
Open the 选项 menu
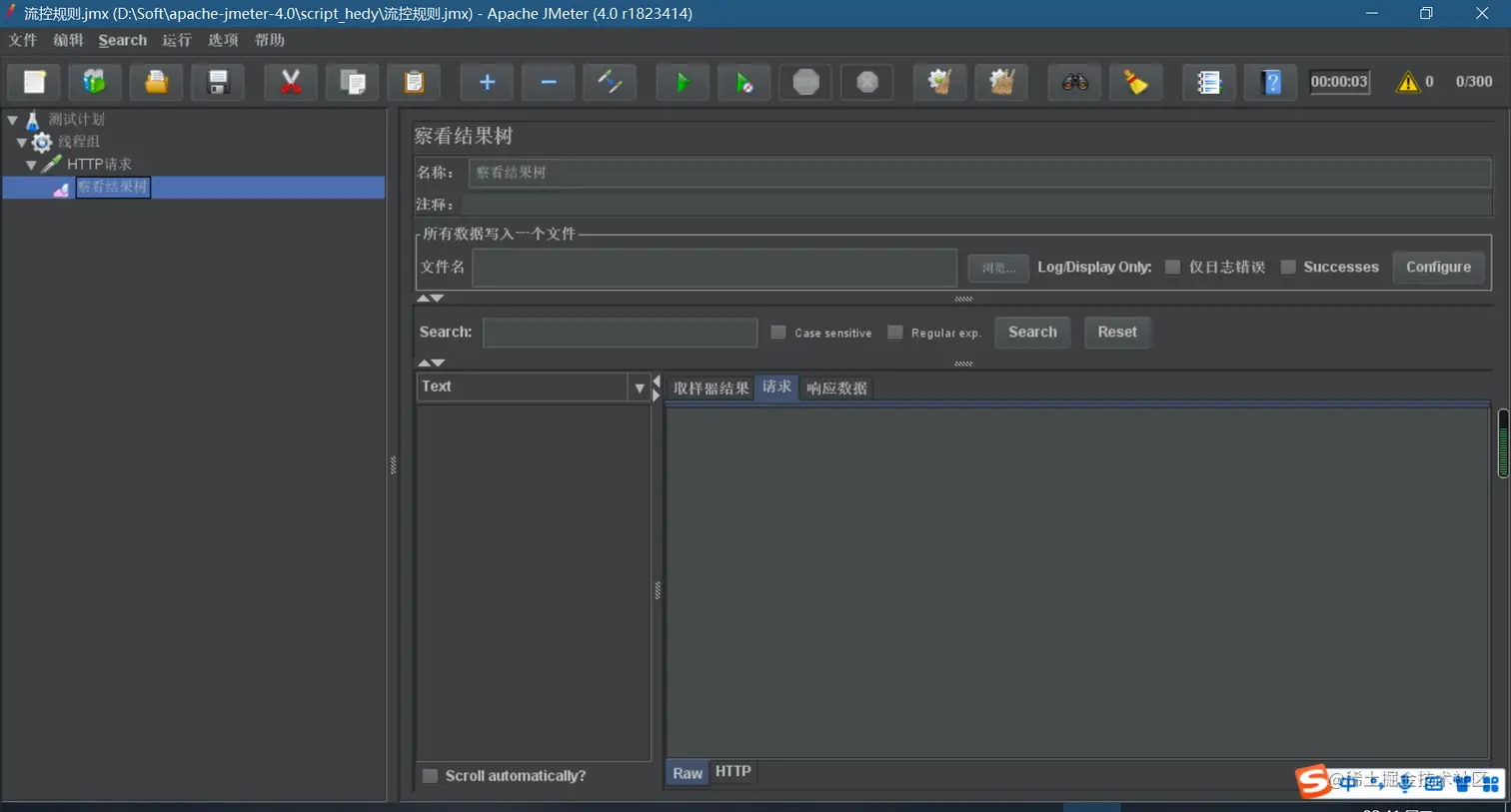(223, 40)
